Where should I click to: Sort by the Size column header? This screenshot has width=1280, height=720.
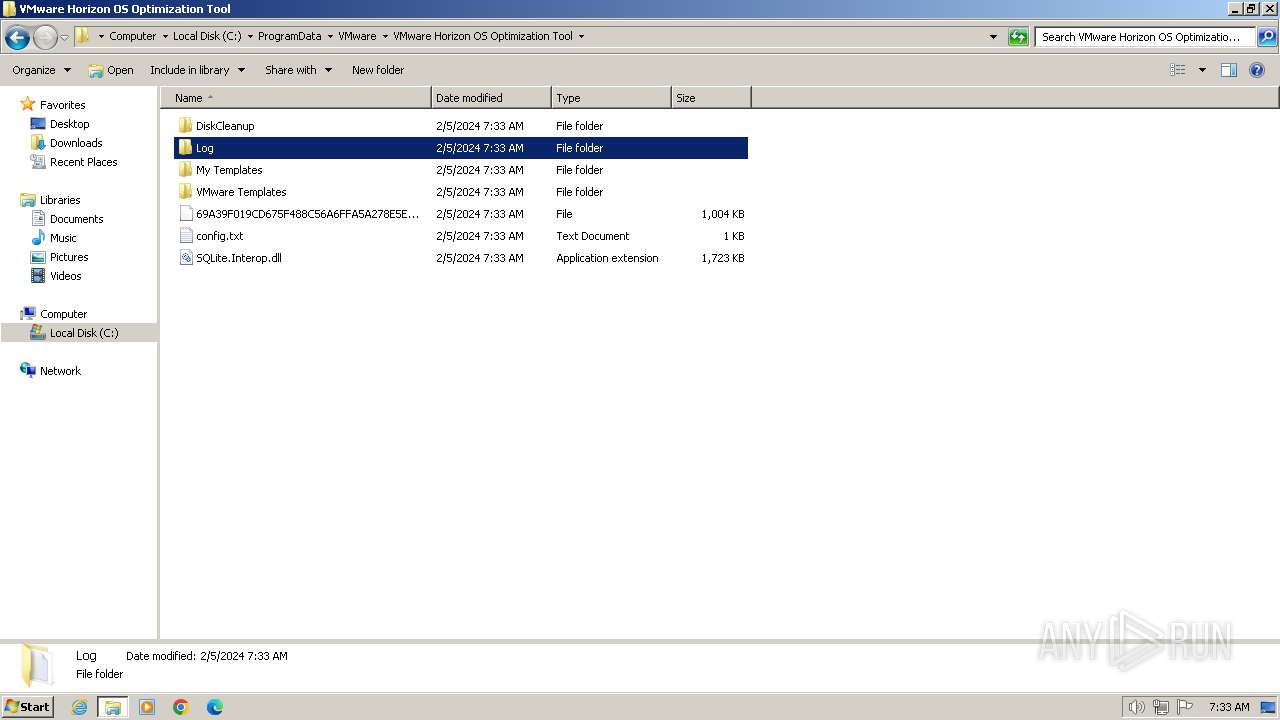(x=711, y=98)
